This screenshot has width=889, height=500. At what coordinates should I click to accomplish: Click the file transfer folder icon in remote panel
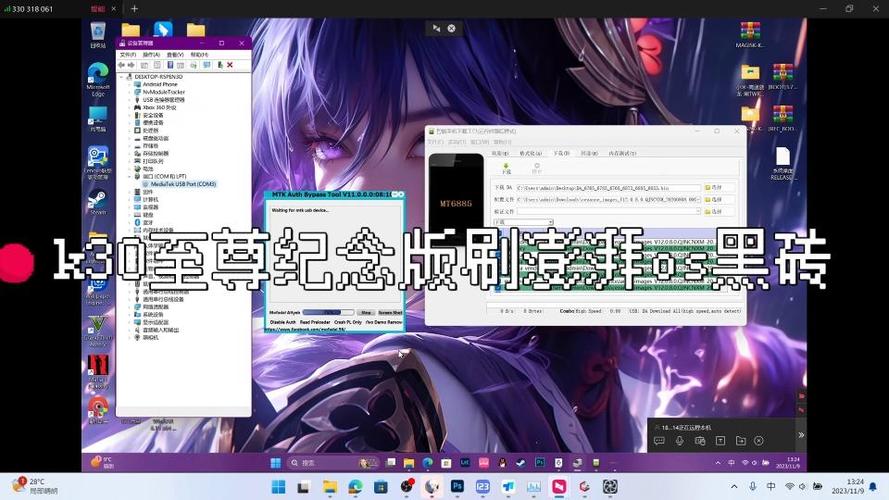(740, 441)
